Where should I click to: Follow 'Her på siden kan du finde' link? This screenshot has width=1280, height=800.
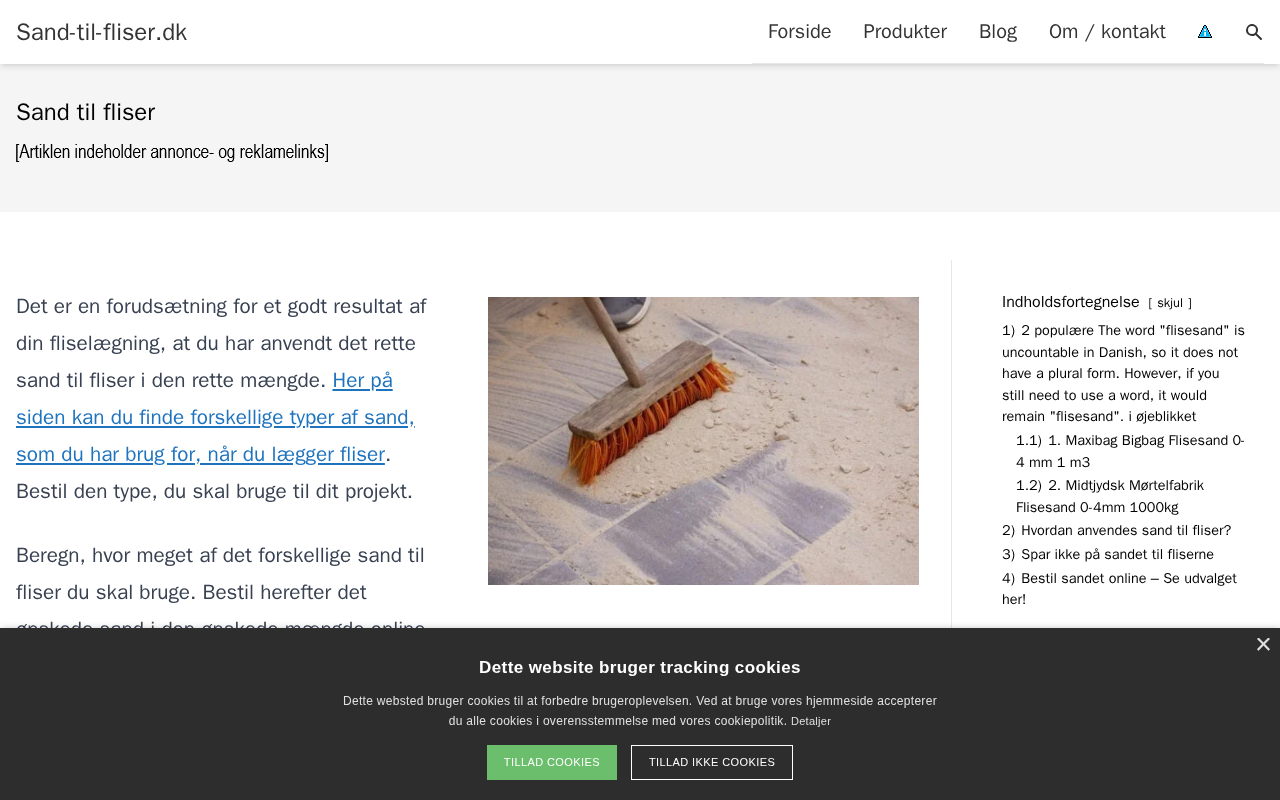pos(215,417)
